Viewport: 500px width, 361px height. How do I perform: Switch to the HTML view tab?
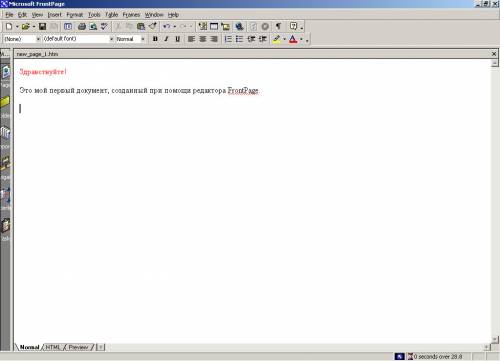click(x=53, y=347)
